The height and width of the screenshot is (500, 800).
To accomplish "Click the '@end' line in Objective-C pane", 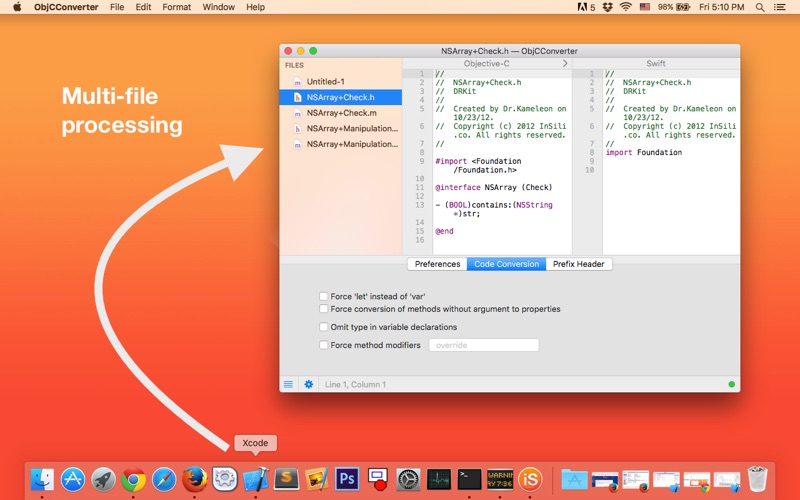I will click(x=444, y=231).
